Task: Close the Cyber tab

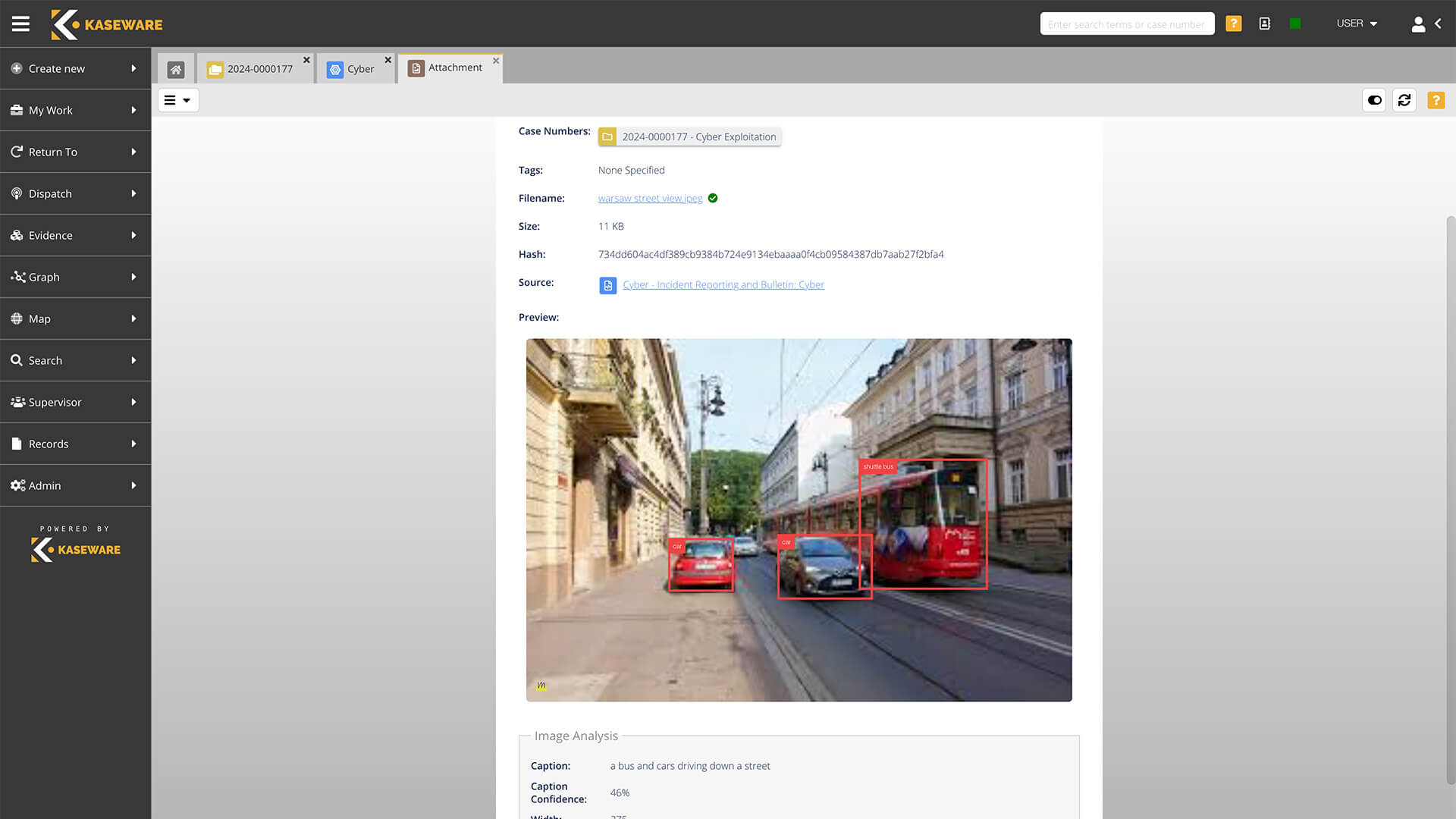Action: click(388, 60)
